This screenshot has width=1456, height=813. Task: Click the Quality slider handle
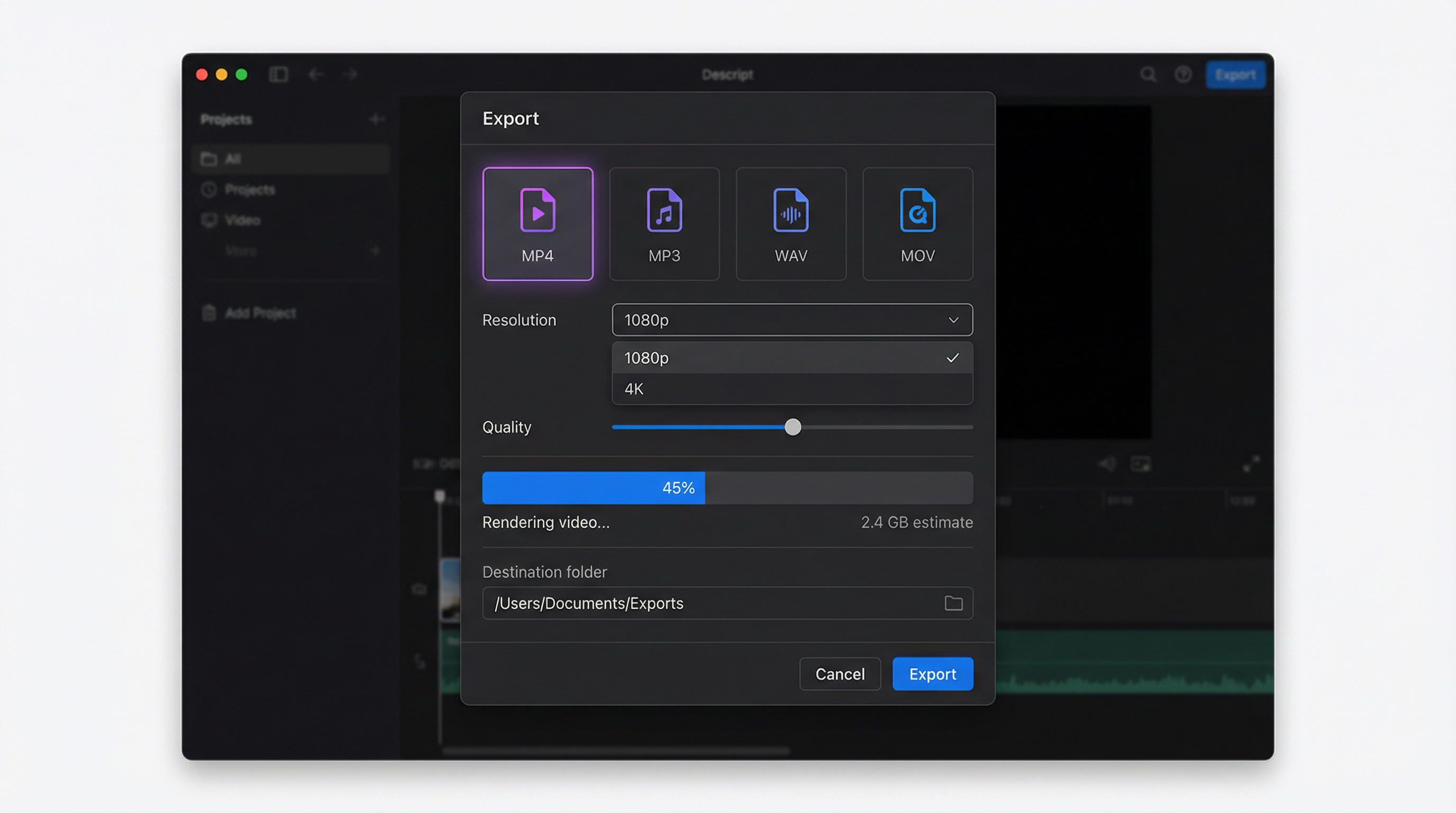(793, 427)
